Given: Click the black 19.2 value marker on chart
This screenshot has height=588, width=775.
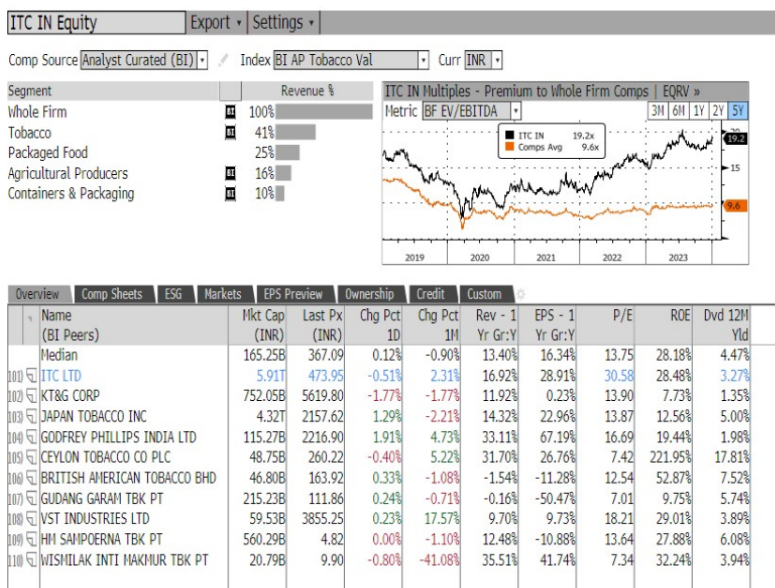Looking at the screenshot, I should [735, 138].
